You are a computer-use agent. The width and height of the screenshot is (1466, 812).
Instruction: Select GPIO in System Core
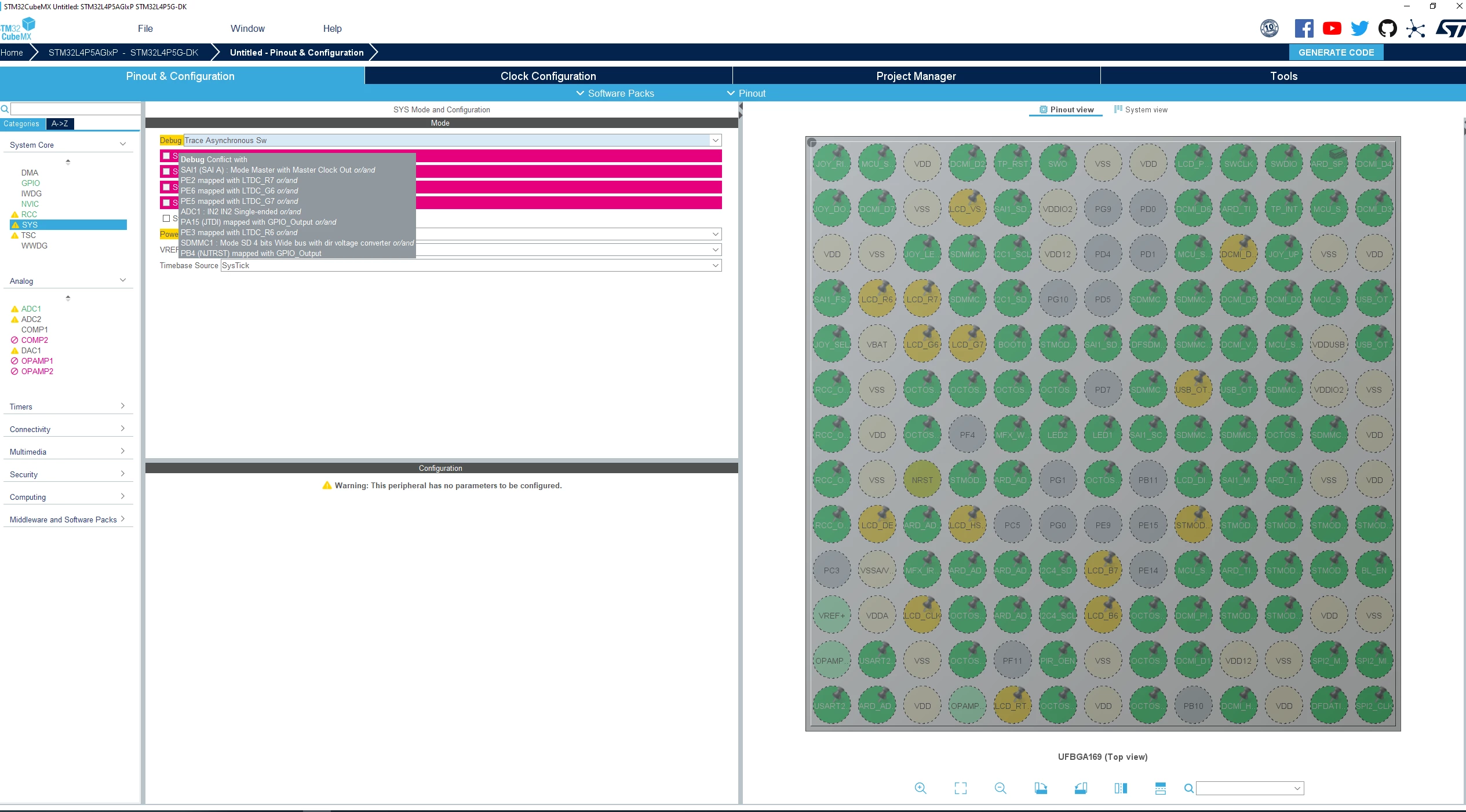31,183
